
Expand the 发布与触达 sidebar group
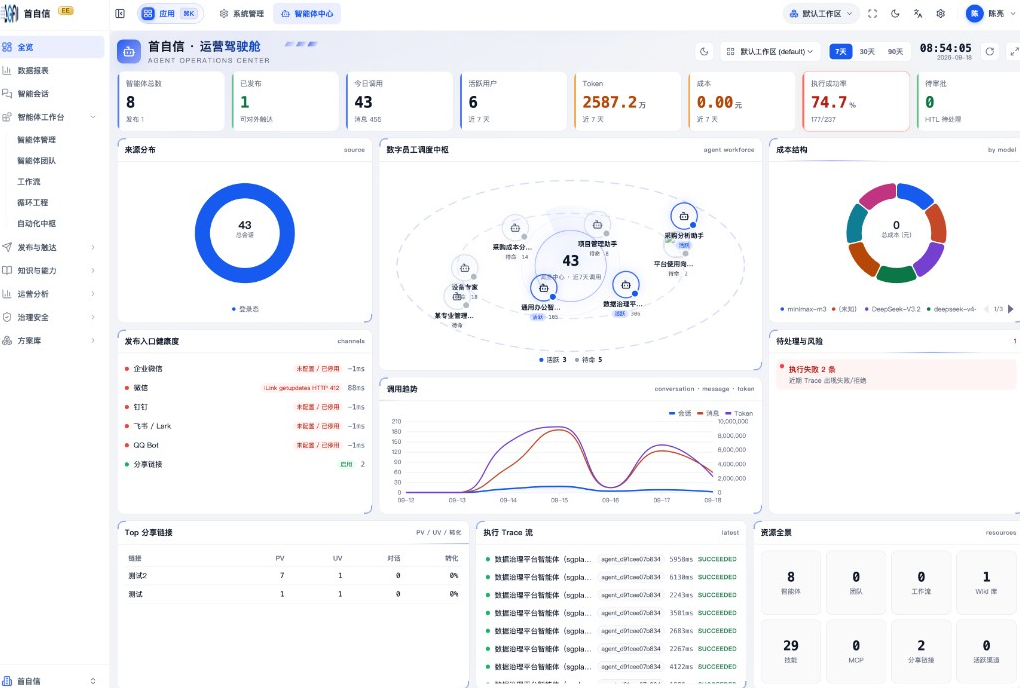click(52, 247)
